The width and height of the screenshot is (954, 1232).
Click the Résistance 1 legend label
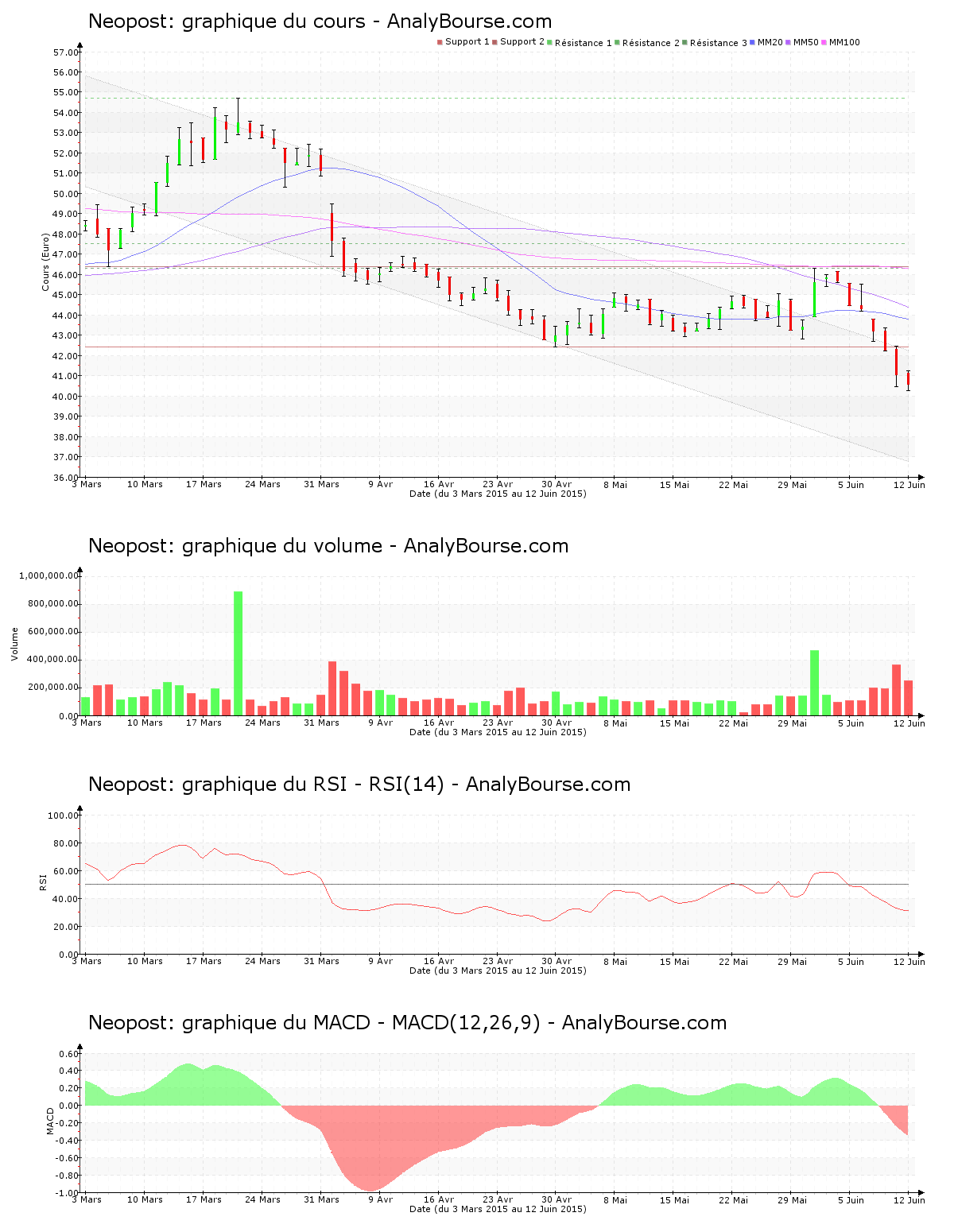coord(583,43)
